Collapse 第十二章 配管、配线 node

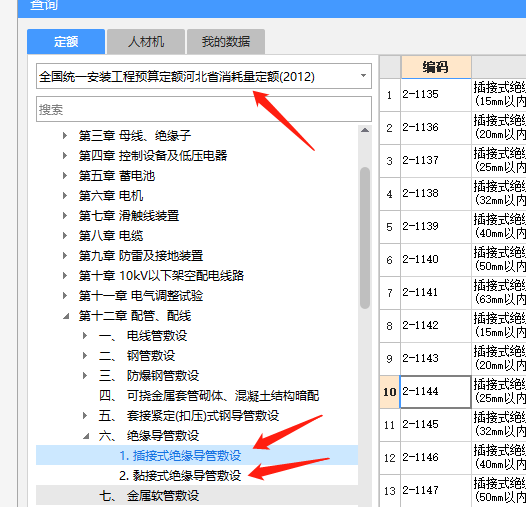click(x=66, y=316)
